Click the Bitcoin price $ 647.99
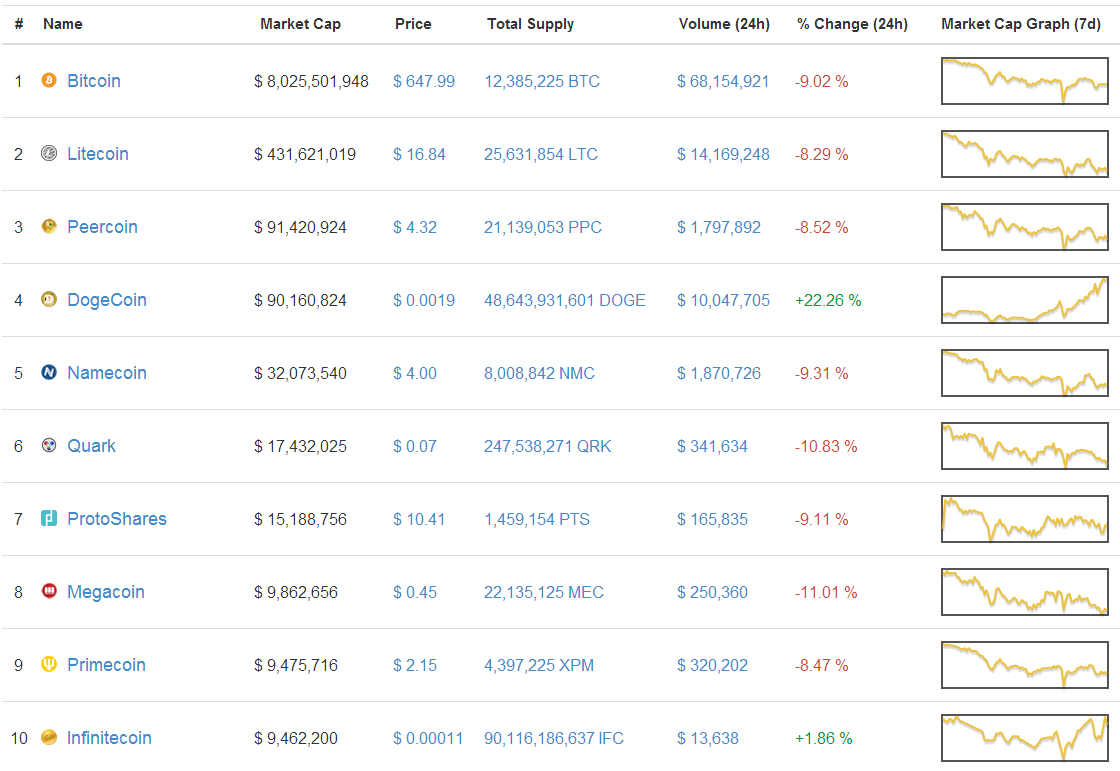Screen dimensions: 1120x771 (424, 81)
